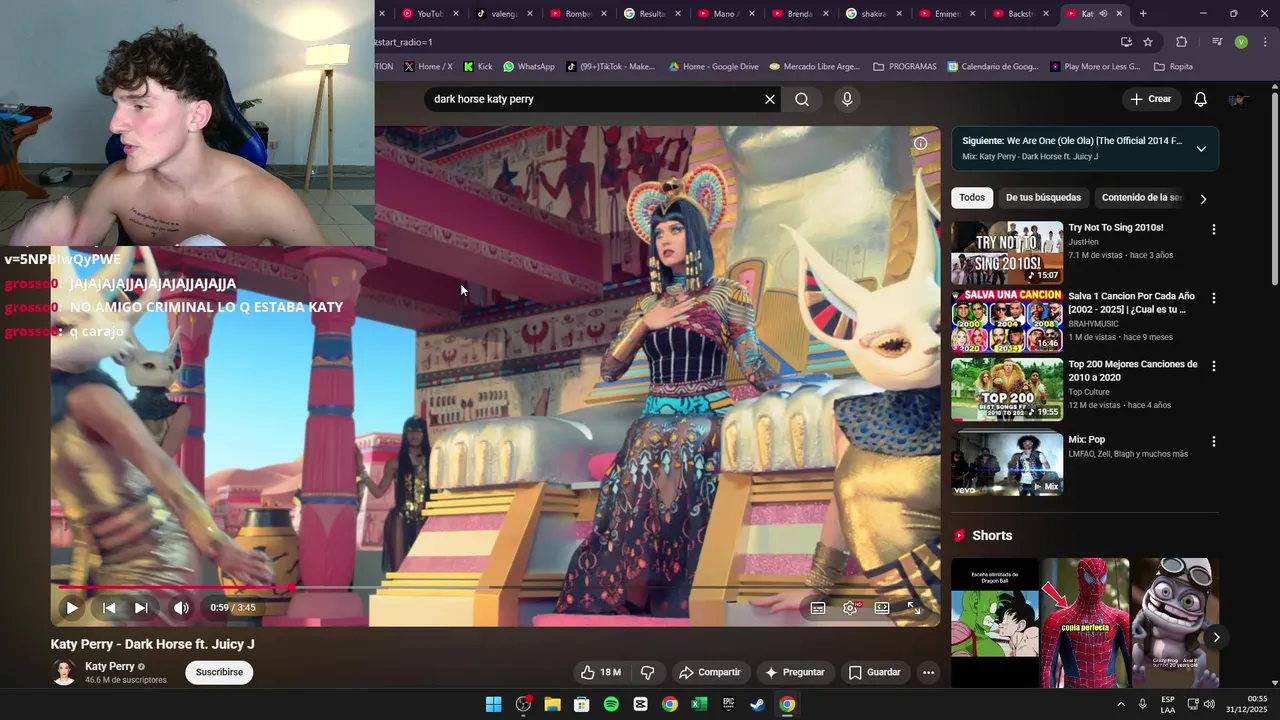1280x720 pixels.
Task: Play the Dark Horse video
Action: click(72, 607)
